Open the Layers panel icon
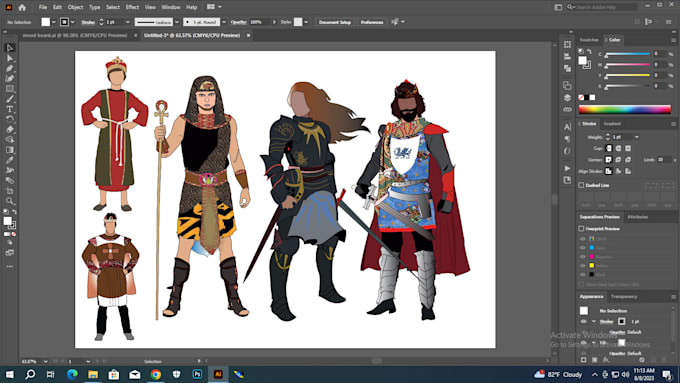The image size is (680, 383). tap(567, 98)
